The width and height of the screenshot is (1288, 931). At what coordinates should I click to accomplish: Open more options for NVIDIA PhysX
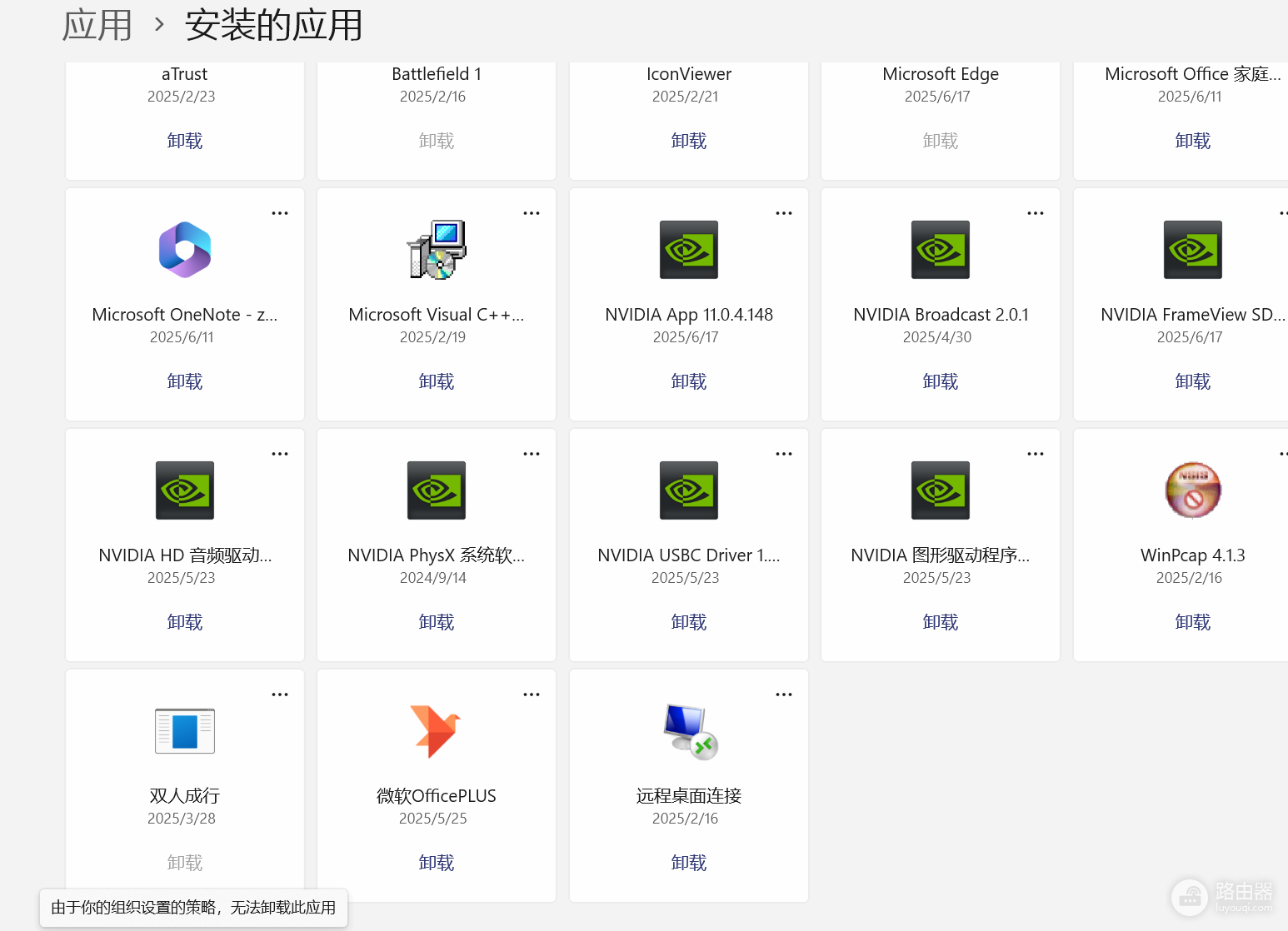pos(532,454)
